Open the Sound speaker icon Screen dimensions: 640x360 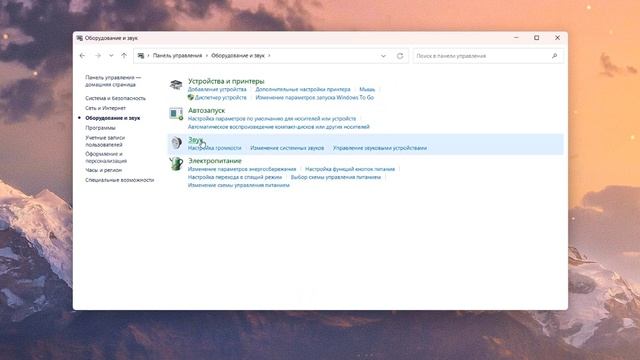176,142
